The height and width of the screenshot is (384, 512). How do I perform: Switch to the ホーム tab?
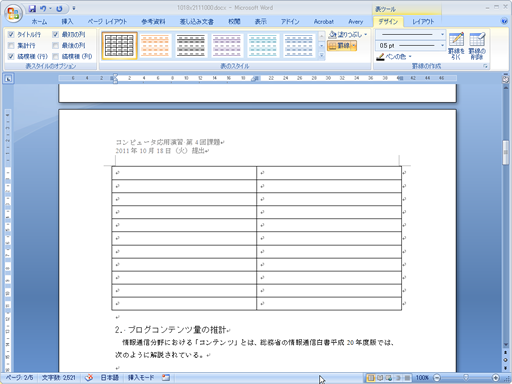click(x=39, y=22)
